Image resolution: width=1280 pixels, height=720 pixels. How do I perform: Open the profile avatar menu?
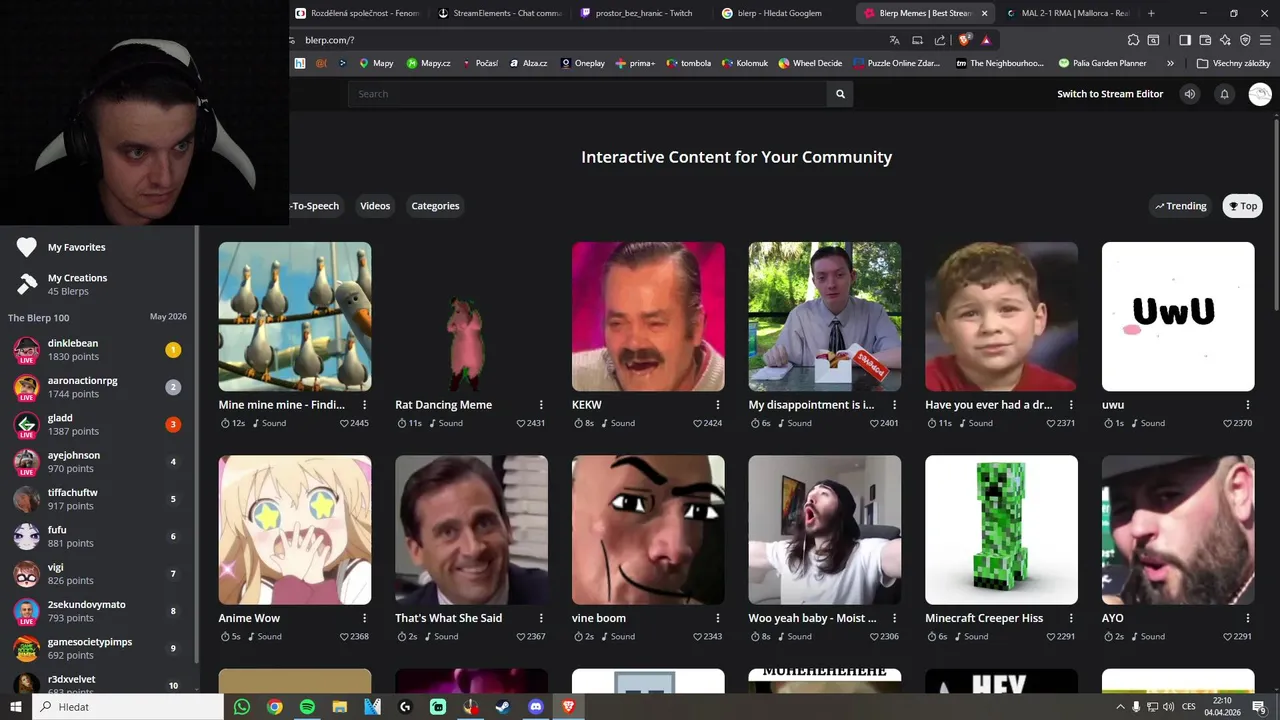click(1260, 94)
